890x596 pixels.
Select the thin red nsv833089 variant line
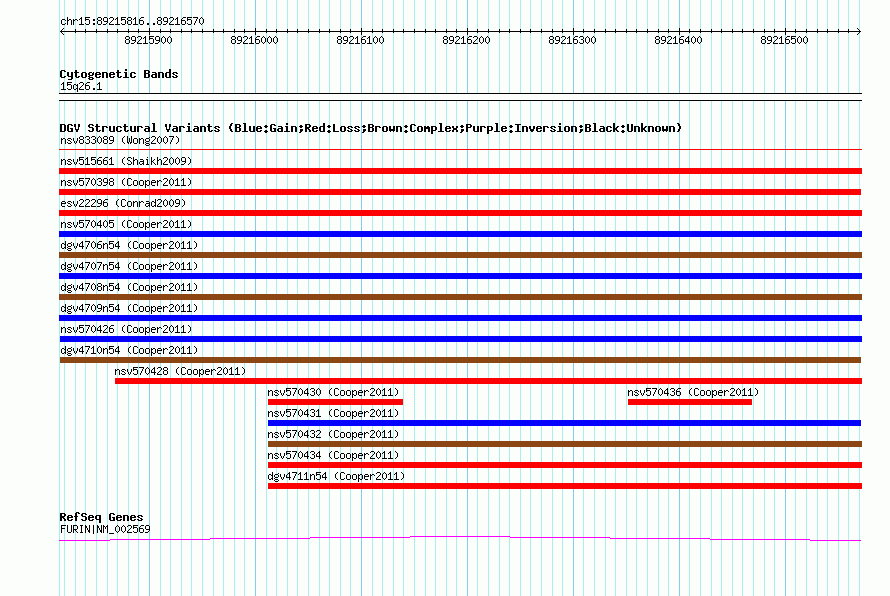460,150
